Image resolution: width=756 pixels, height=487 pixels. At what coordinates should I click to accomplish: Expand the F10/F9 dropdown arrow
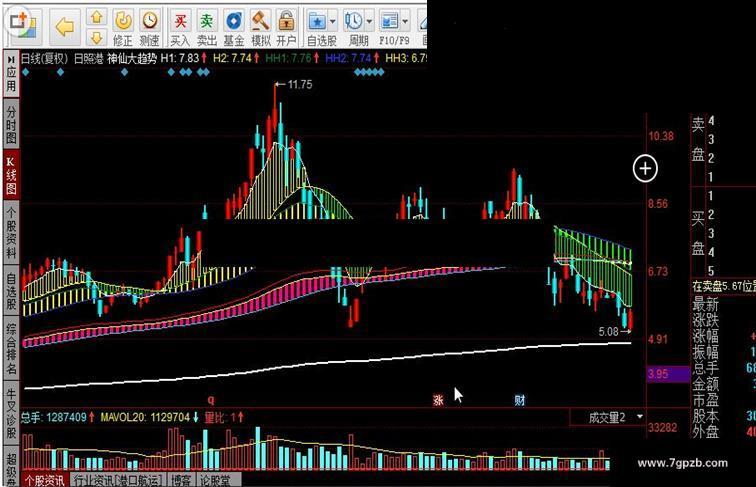click(x=405, y=22)
